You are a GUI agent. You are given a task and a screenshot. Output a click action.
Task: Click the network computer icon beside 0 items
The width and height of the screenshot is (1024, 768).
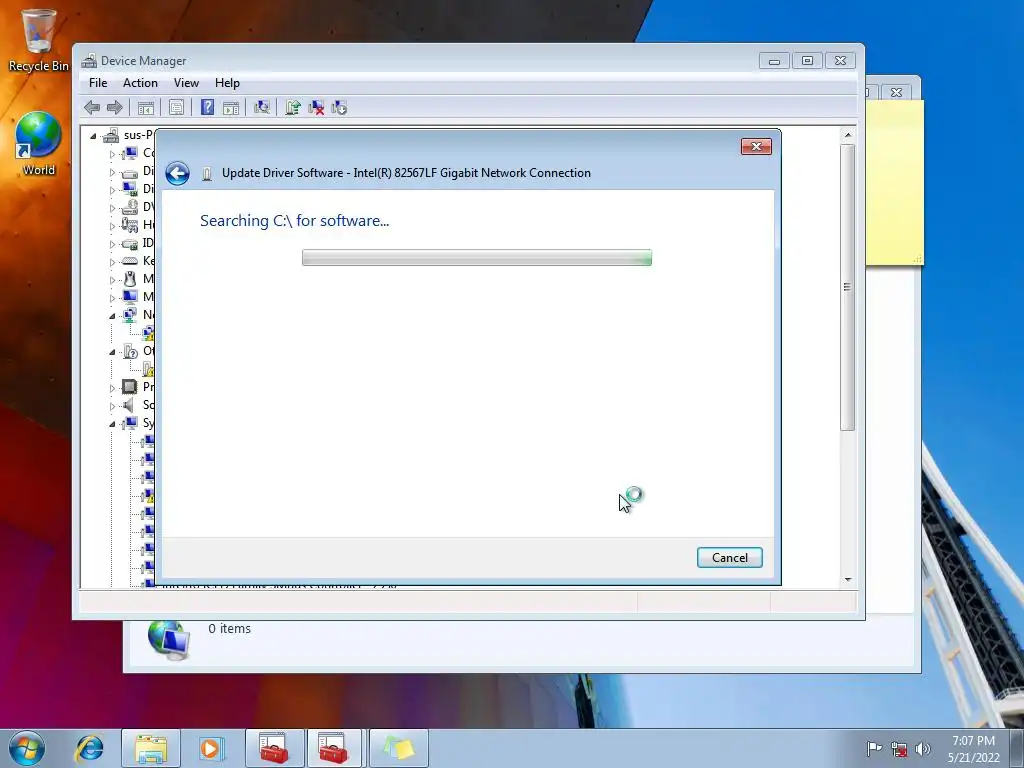[x=168, y=639]
